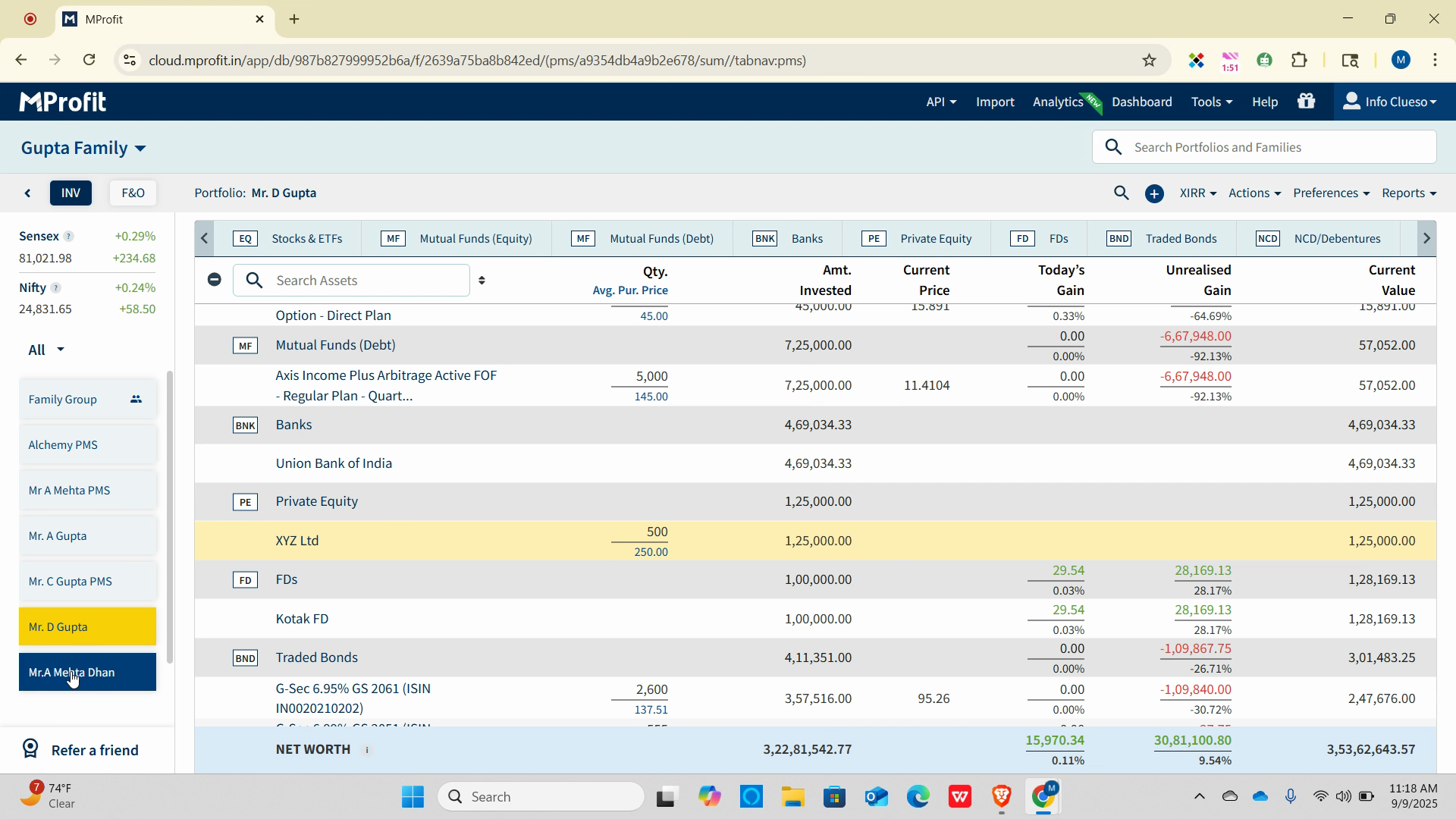
Task: Open the XIRR dropdown
Action: pyautogui.click(x=1197, y=193)
